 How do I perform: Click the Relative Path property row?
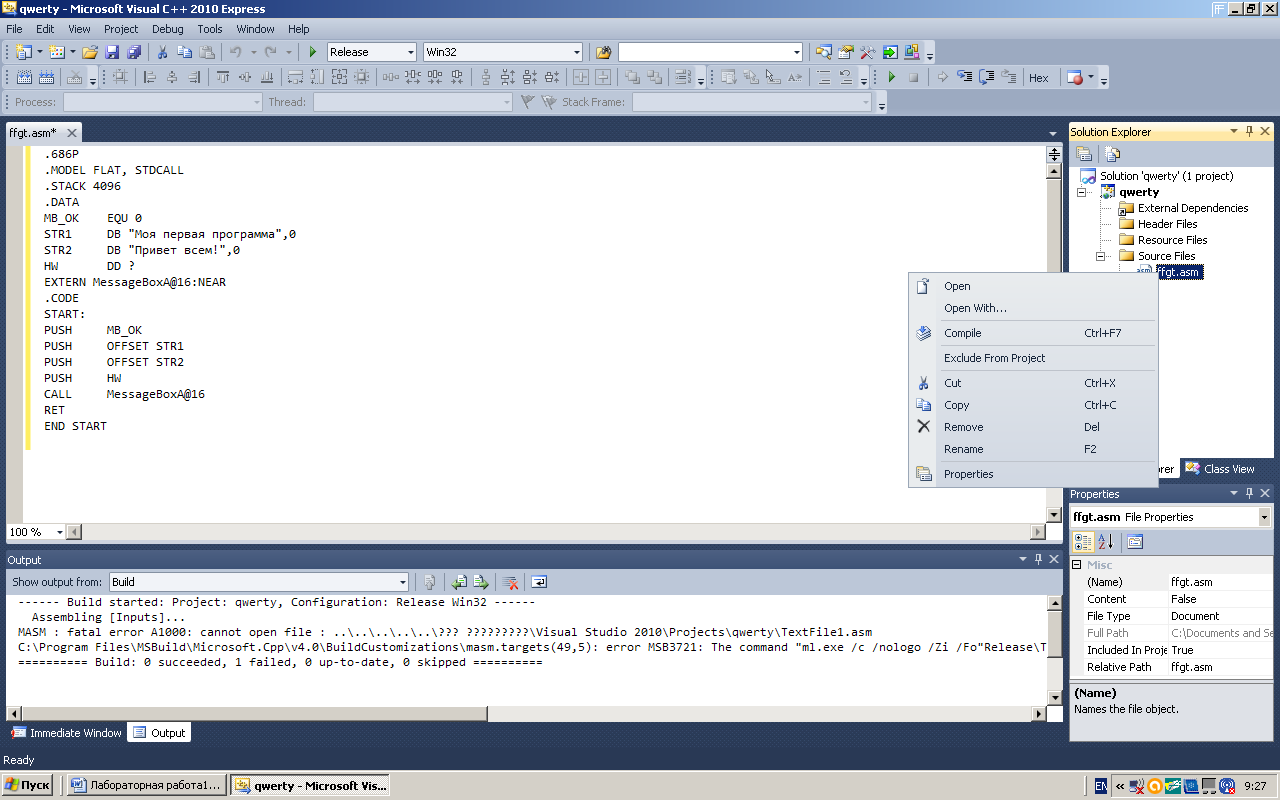click(x=1171, y=667)
